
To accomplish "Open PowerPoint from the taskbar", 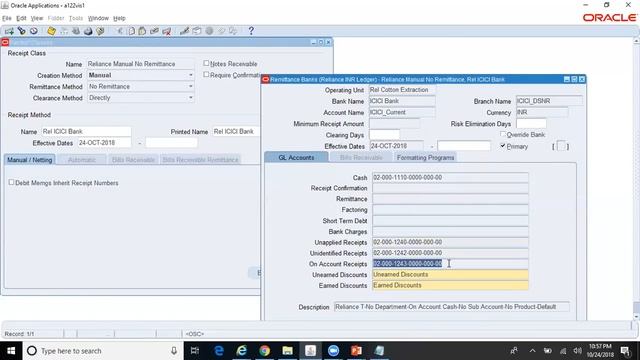I will (356, 351).
